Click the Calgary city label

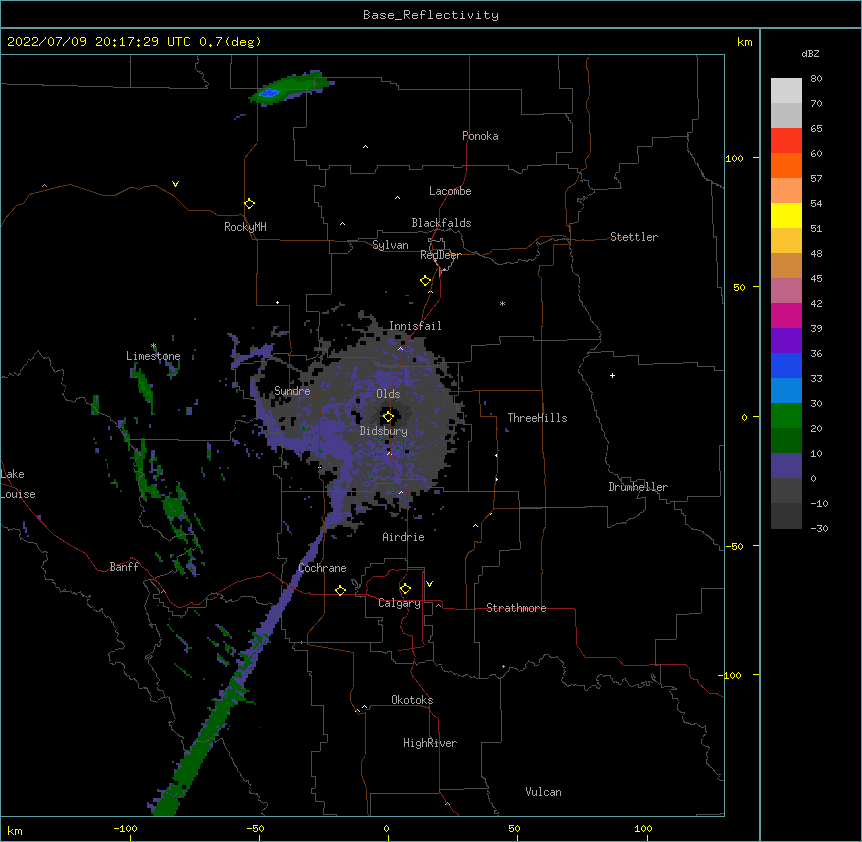[x=400, y=603]
